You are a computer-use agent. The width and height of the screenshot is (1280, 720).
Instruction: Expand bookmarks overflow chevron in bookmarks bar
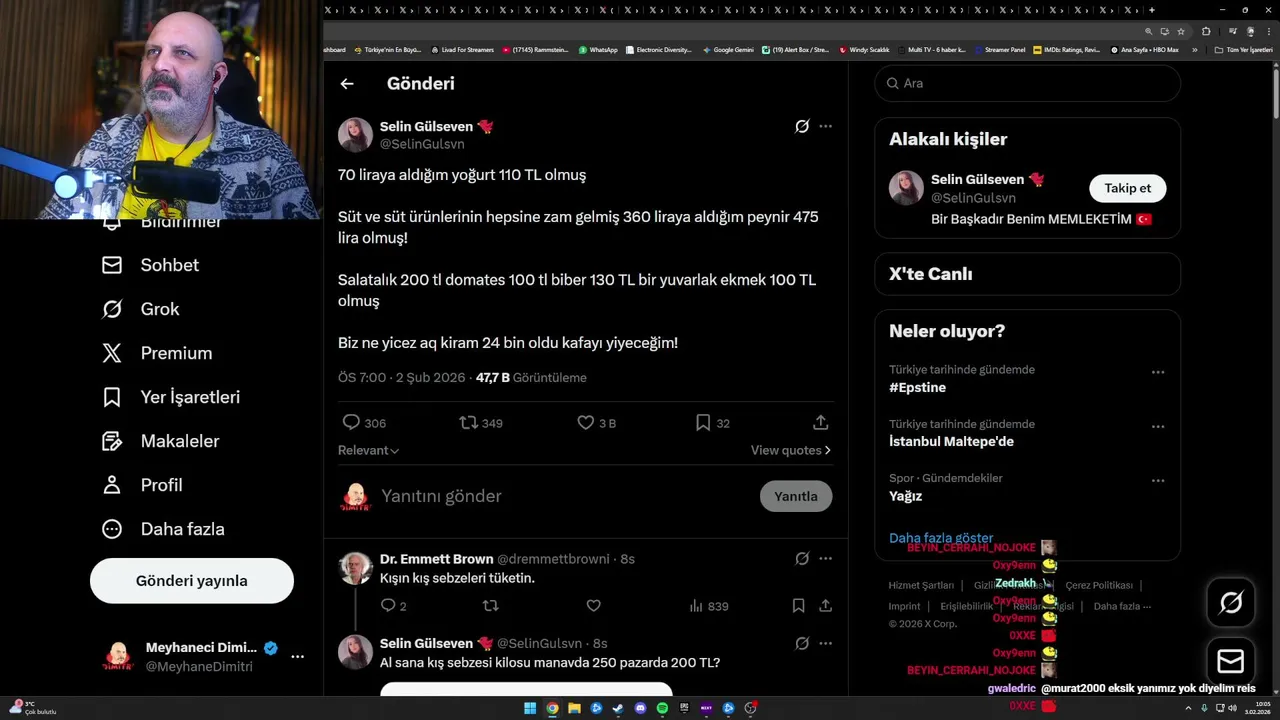[x=1194, y=49]
